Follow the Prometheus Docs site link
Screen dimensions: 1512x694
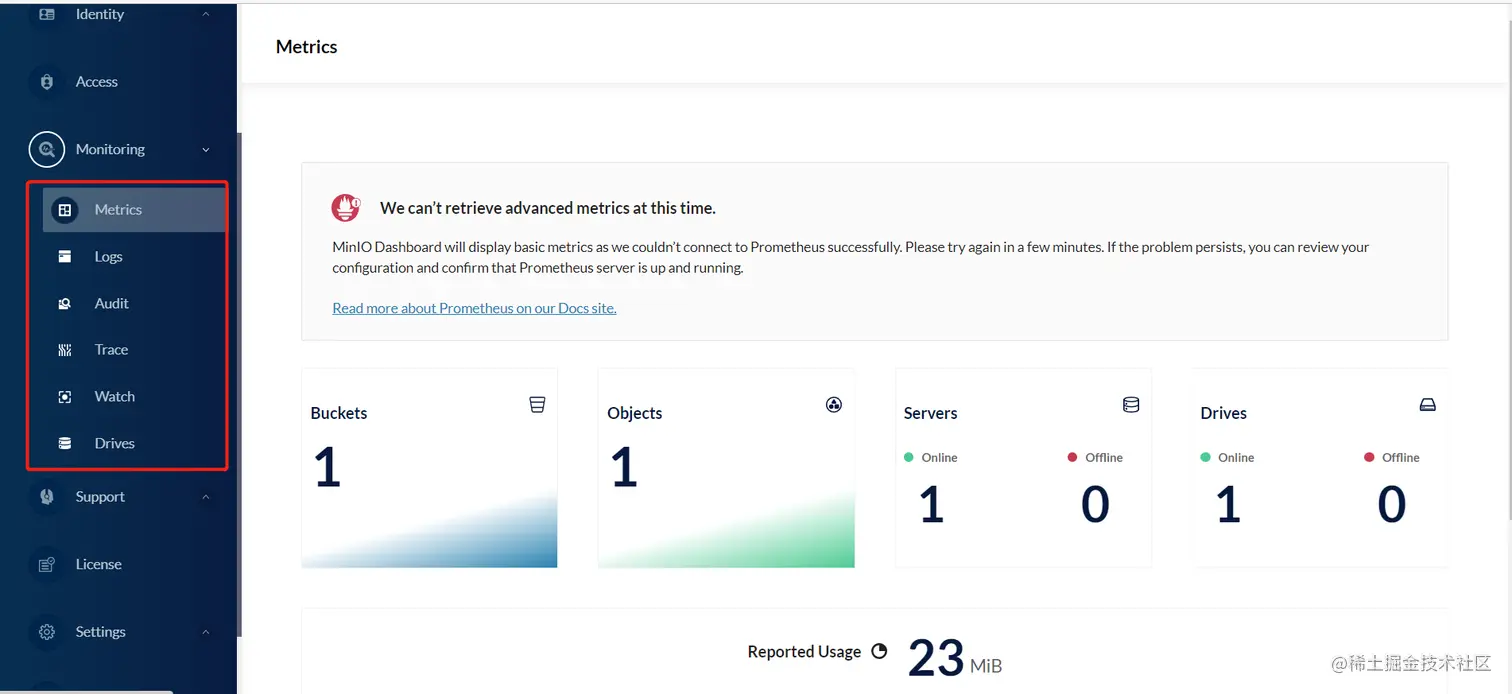[x=474, y=308]
